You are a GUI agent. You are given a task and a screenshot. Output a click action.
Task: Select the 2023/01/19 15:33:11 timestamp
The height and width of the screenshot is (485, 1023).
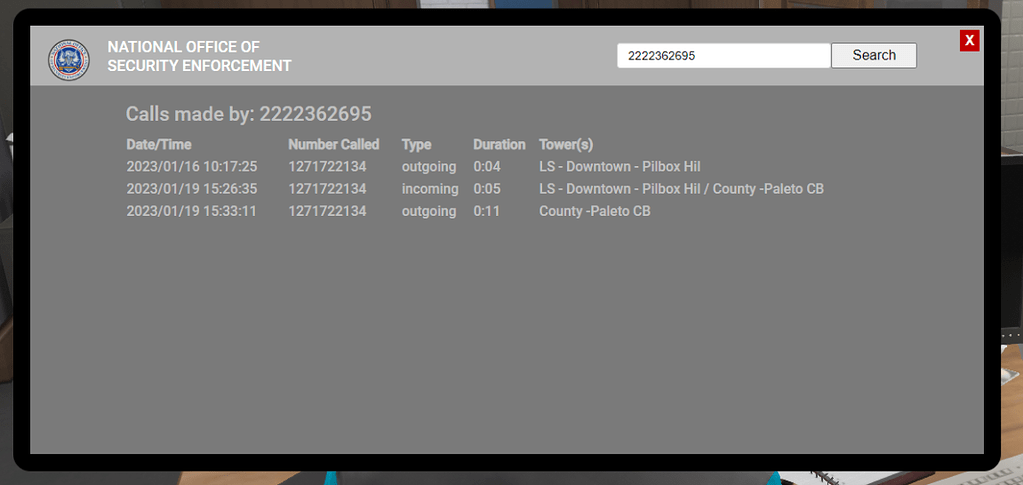coord(191,211)
